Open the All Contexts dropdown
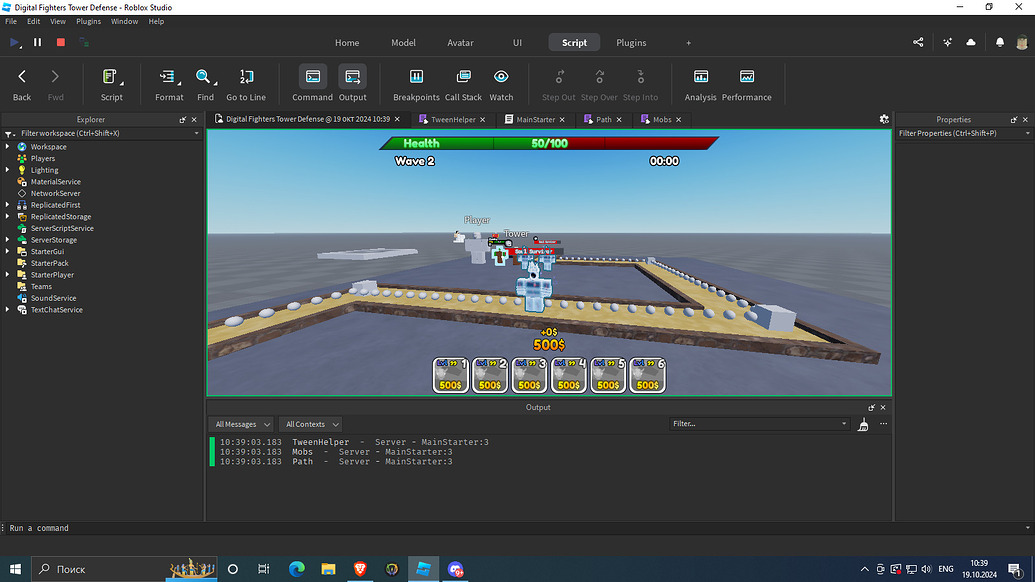The width and height of the screenshot is (1035, 582). click(x=310, y=423)
